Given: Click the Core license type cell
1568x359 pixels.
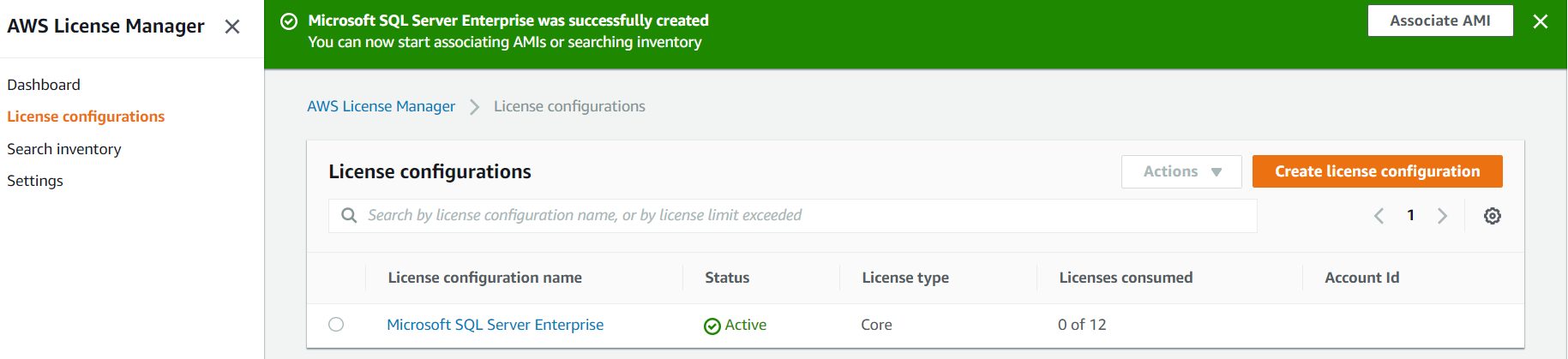Looking at the screenshot, I should pyautogui.click(x=876, y=325).
